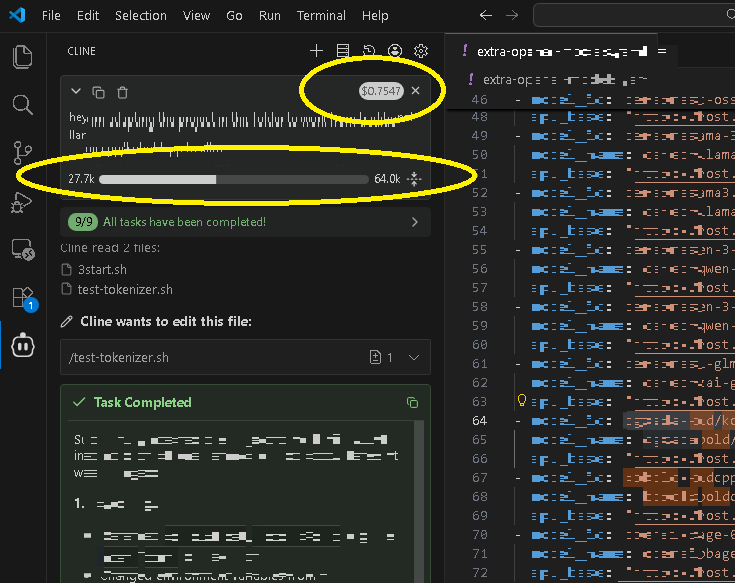Collapse the task header chevron

pos(76,92)
